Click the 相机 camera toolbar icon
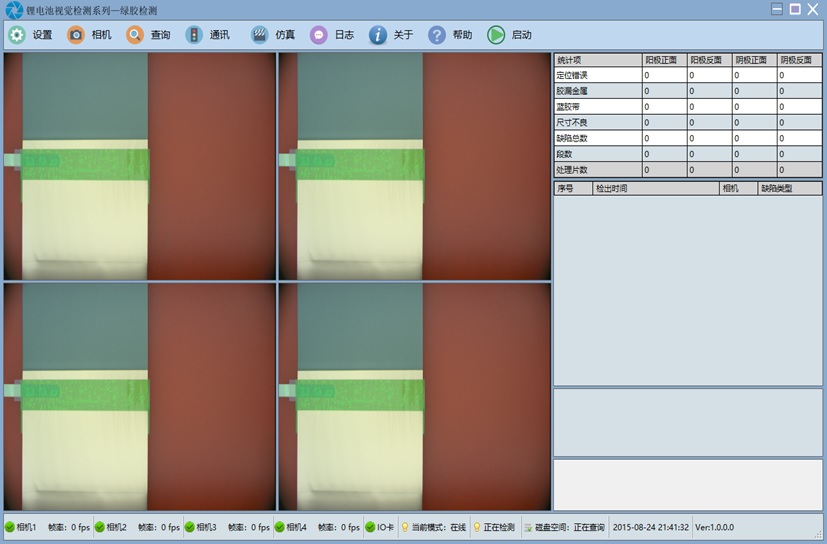 click(x=76, y=35)
